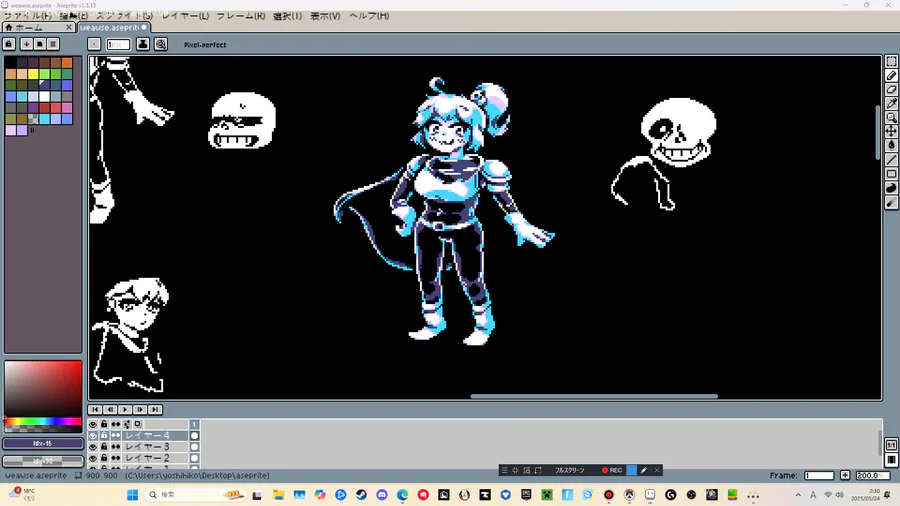The width and height of the screenshot is (900, 506).
Task: Go to last frame
Action: point(155,410)
